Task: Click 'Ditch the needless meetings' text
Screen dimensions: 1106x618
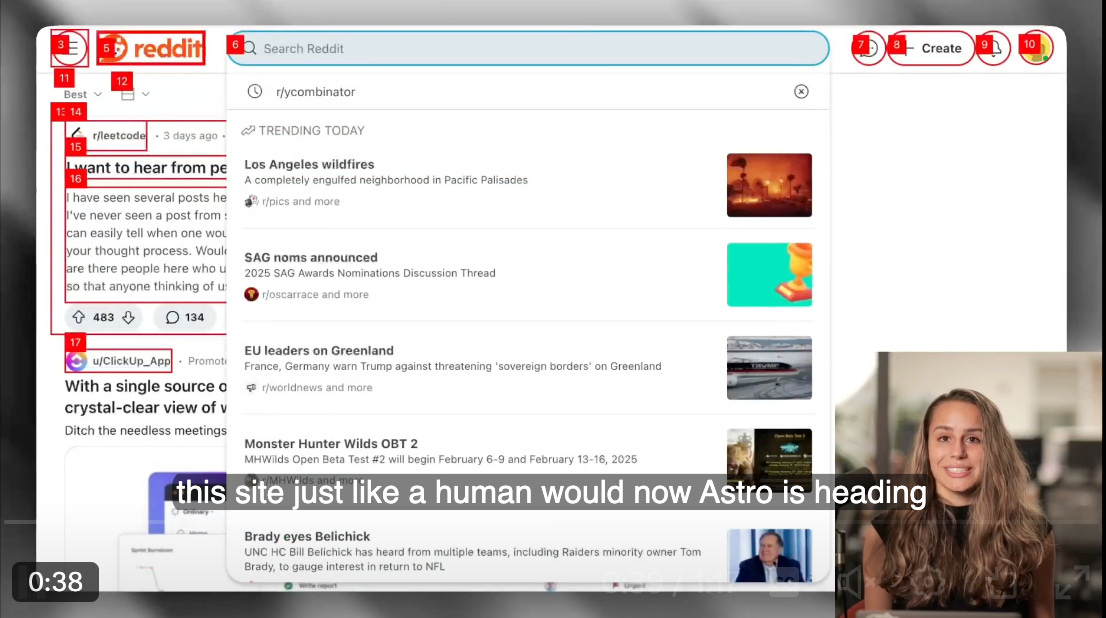Action: point(146,430)
